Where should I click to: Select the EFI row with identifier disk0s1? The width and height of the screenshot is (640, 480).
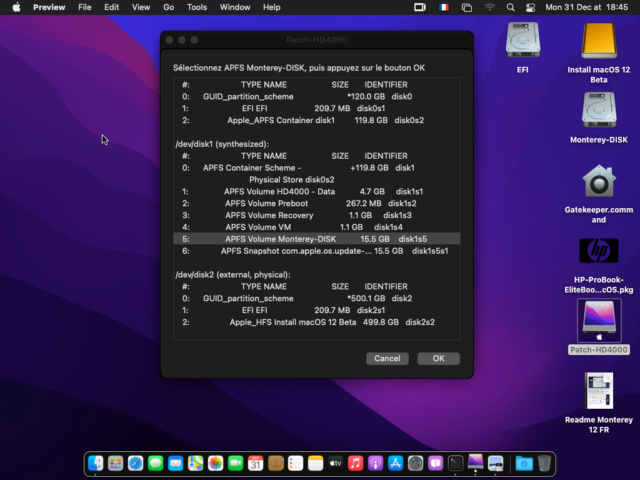pos(317,108)
